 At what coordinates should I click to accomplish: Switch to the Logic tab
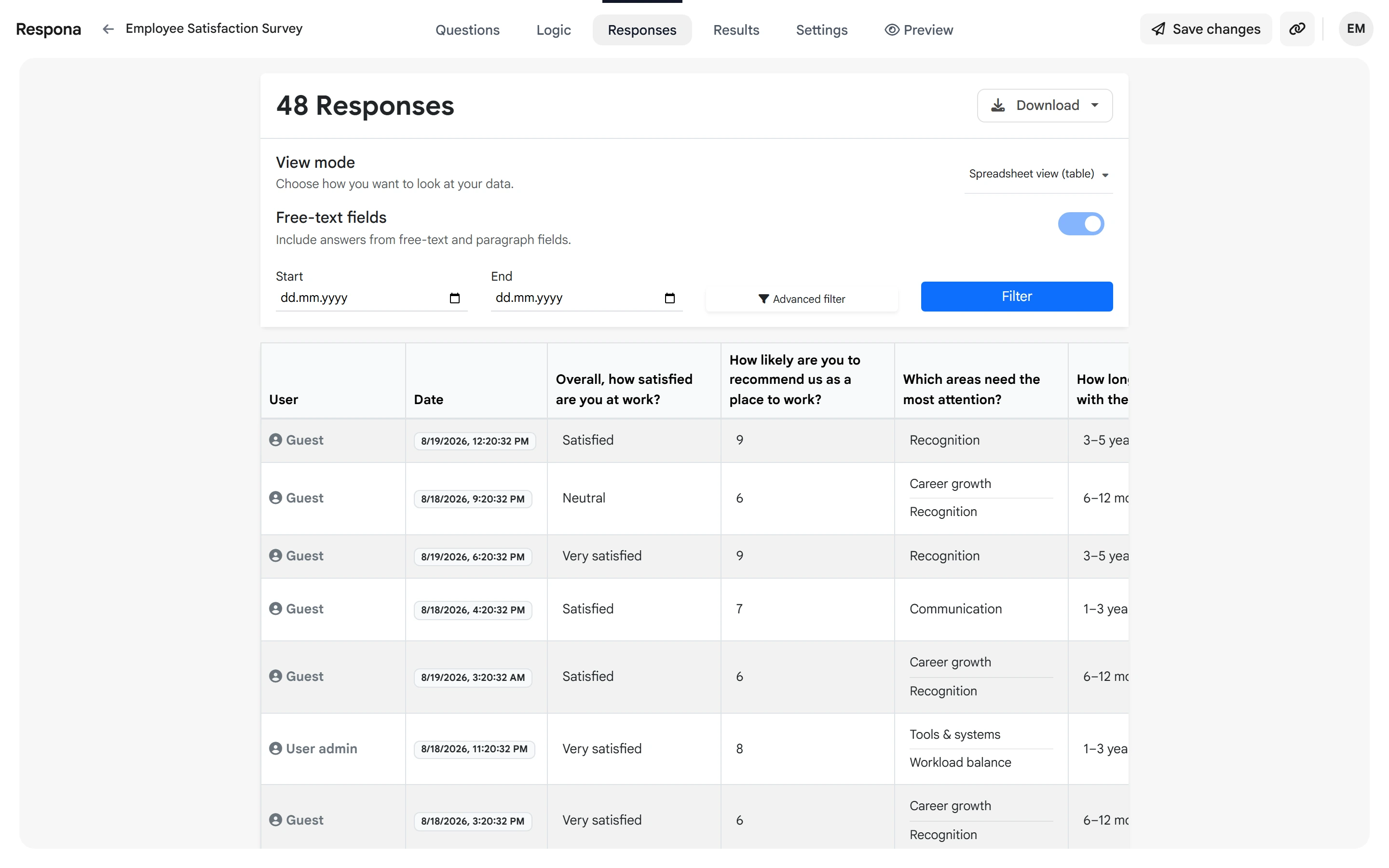point(553,30)
